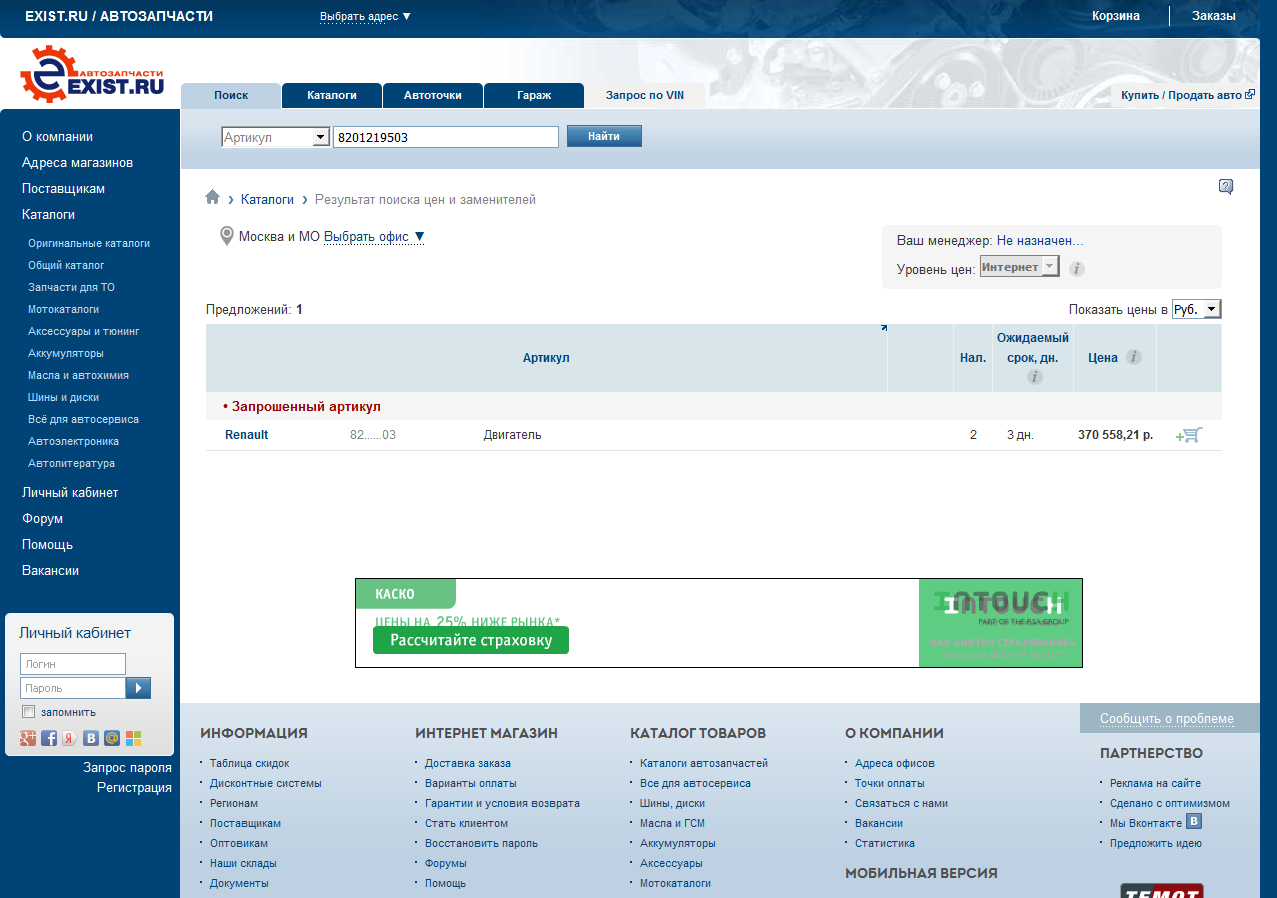Sign in with the Microsoft icon

pyautogui.click(x=133, y=738)
